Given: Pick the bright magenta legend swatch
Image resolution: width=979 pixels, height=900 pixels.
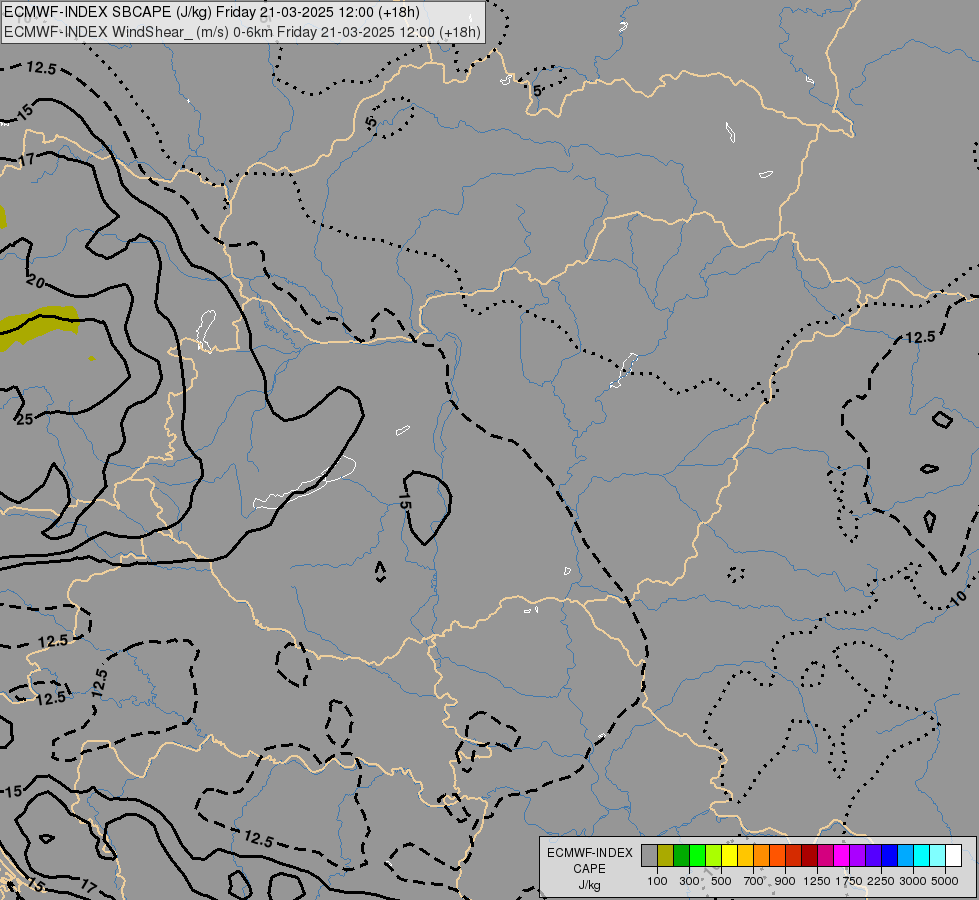Looking at the screenshot, I should (841, 856).
